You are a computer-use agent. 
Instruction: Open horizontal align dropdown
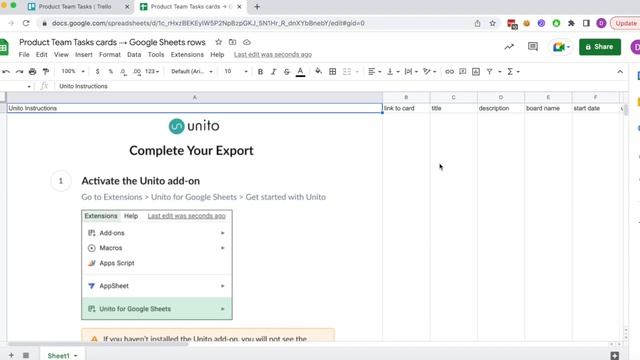click(374, 71)
